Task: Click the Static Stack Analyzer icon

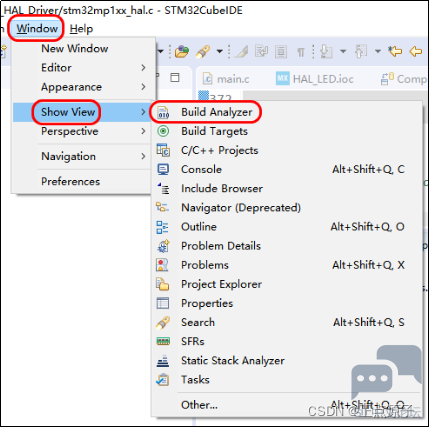Action: [x=163, y=361]
